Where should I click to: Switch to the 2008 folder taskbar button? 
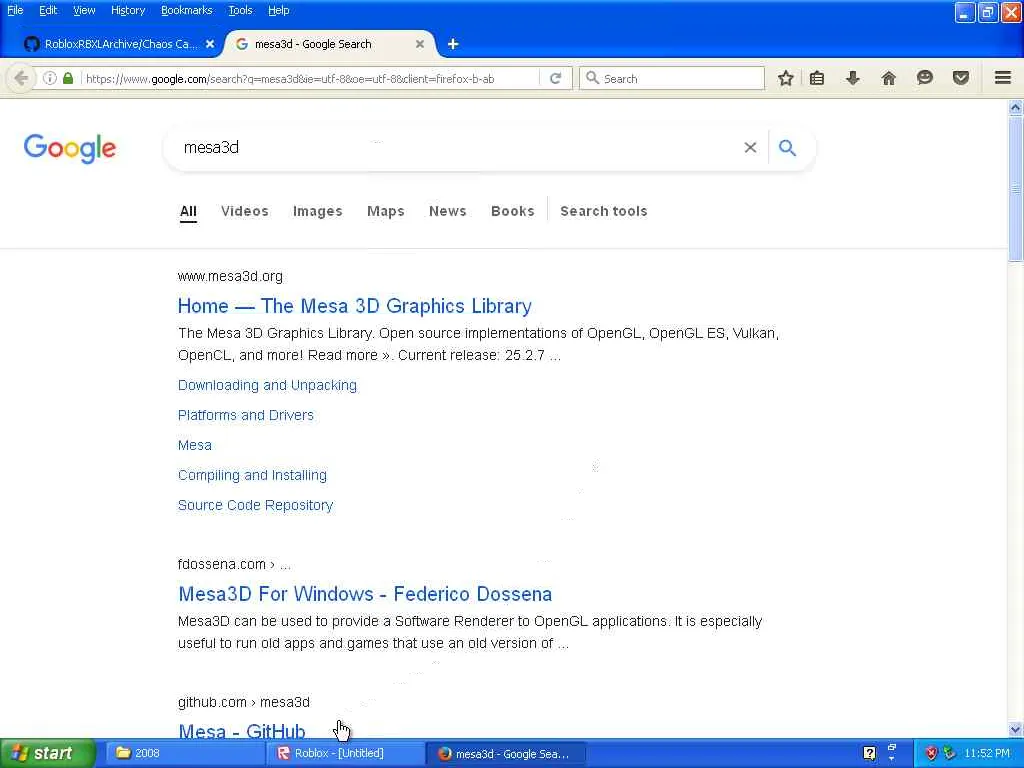[185, 753]
